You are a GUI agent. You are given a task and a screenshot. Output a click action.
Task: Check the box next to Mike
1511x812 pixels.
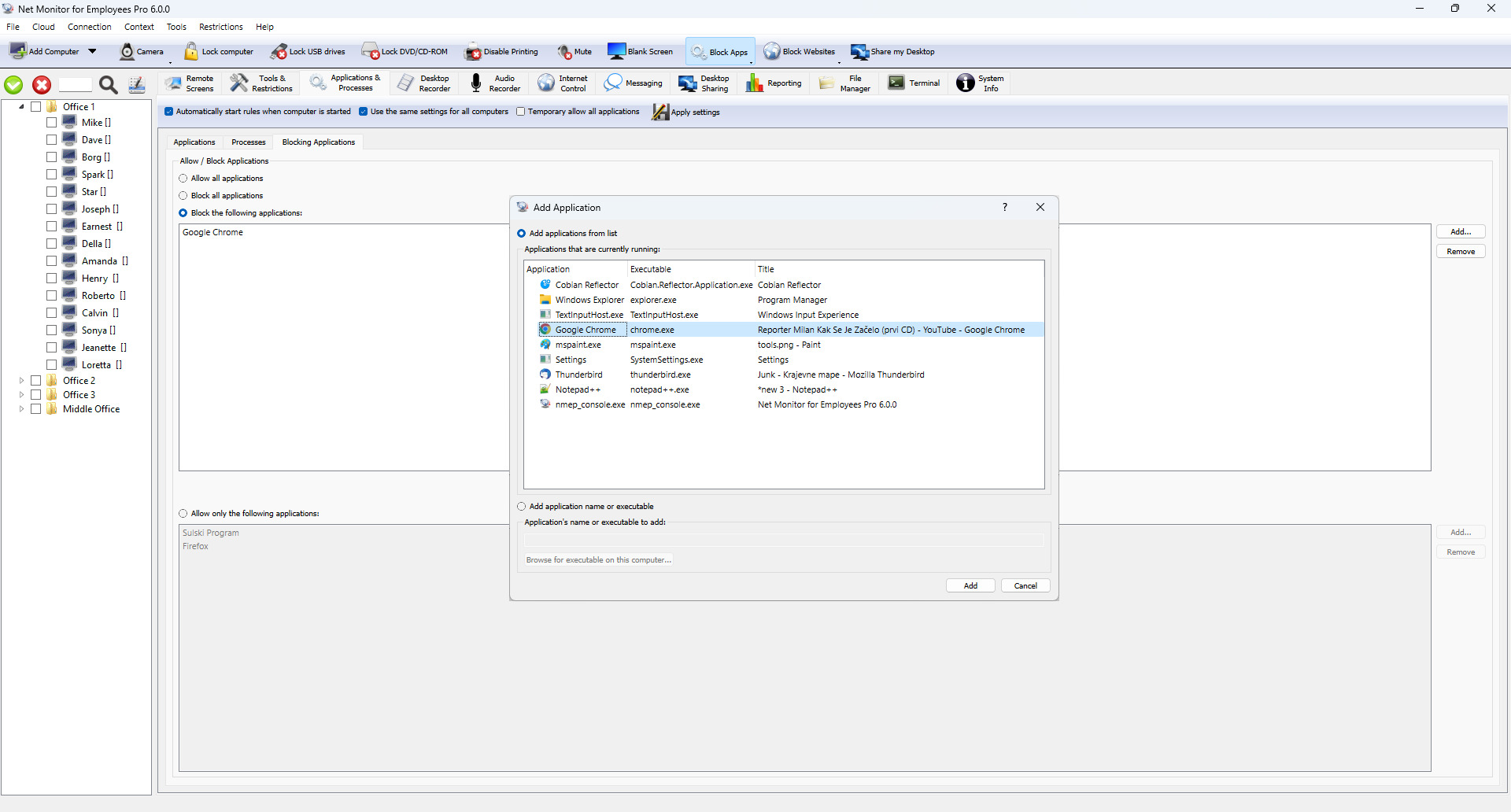point(51,123)
